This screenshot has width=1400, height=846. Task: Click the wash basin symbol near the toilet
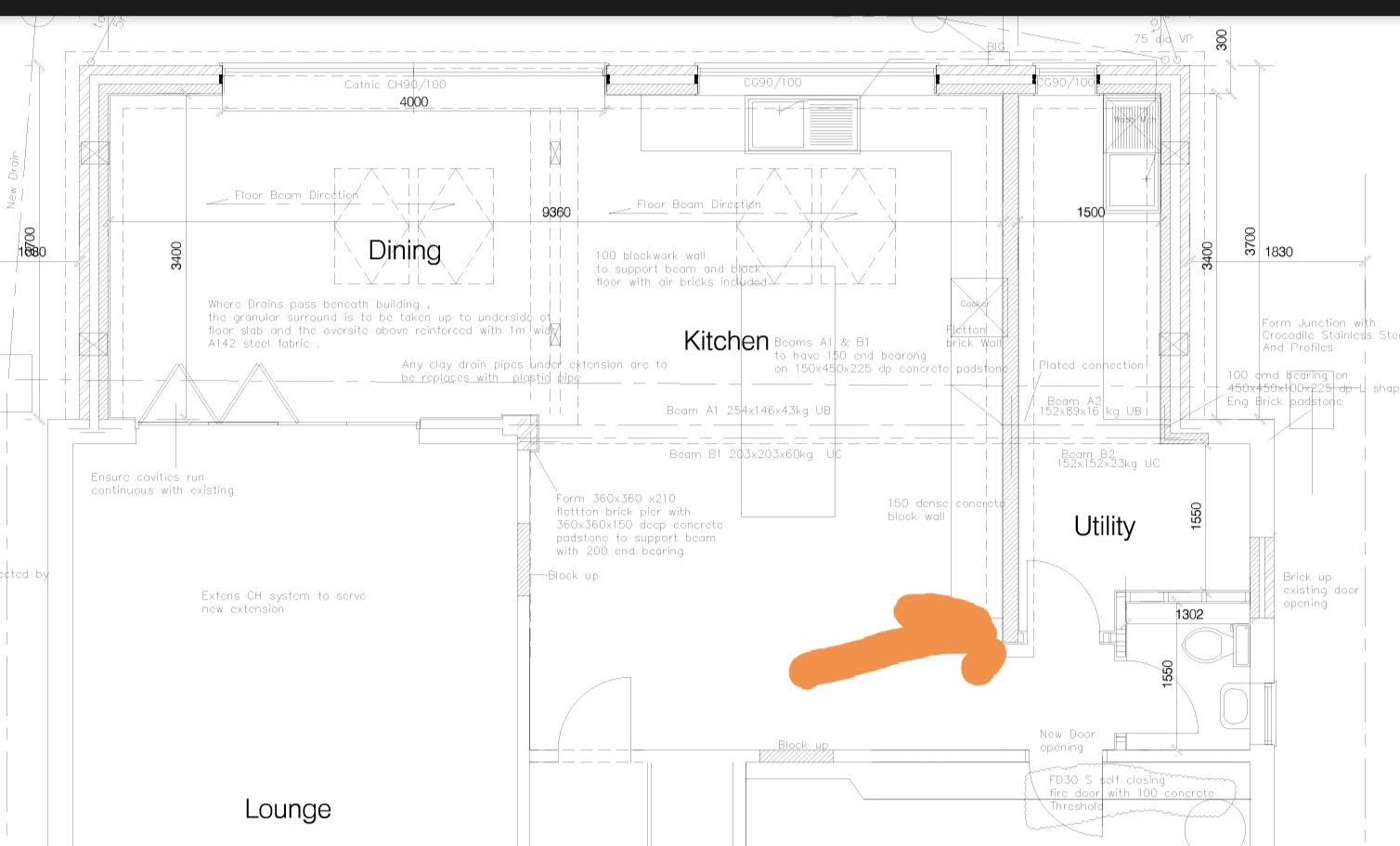point(1232,706)
